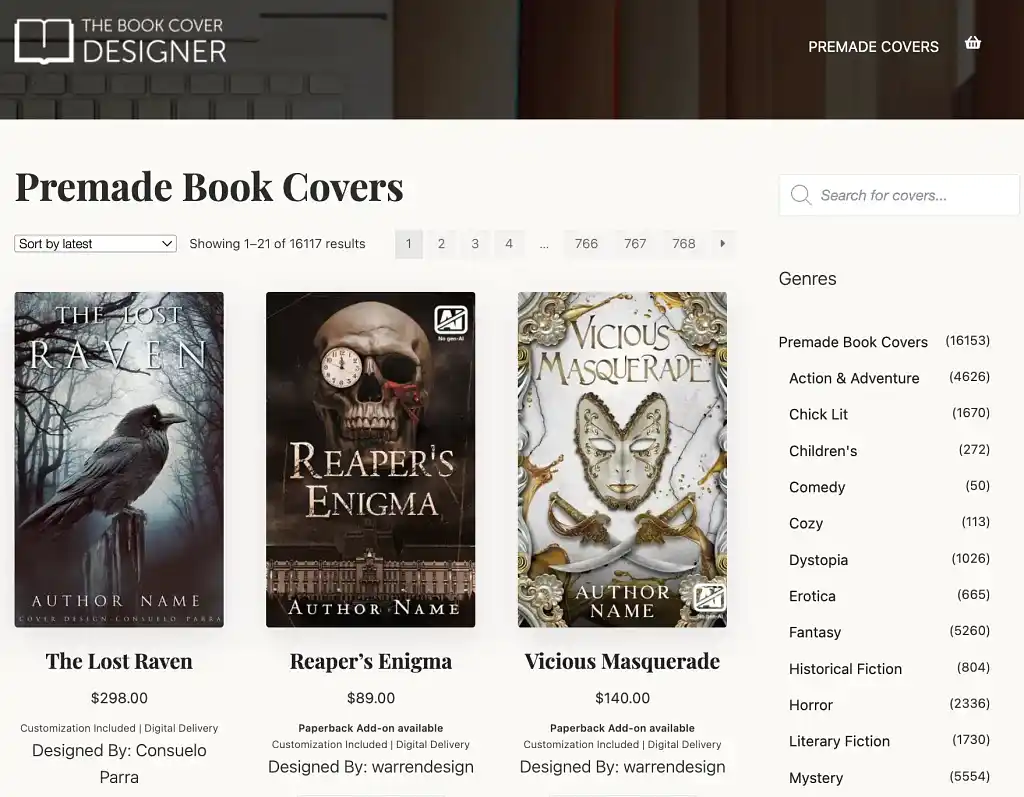Open Vicious Masquerade cover thumbnail
This screenshot has width=1024, height=797.
point(622,459)
